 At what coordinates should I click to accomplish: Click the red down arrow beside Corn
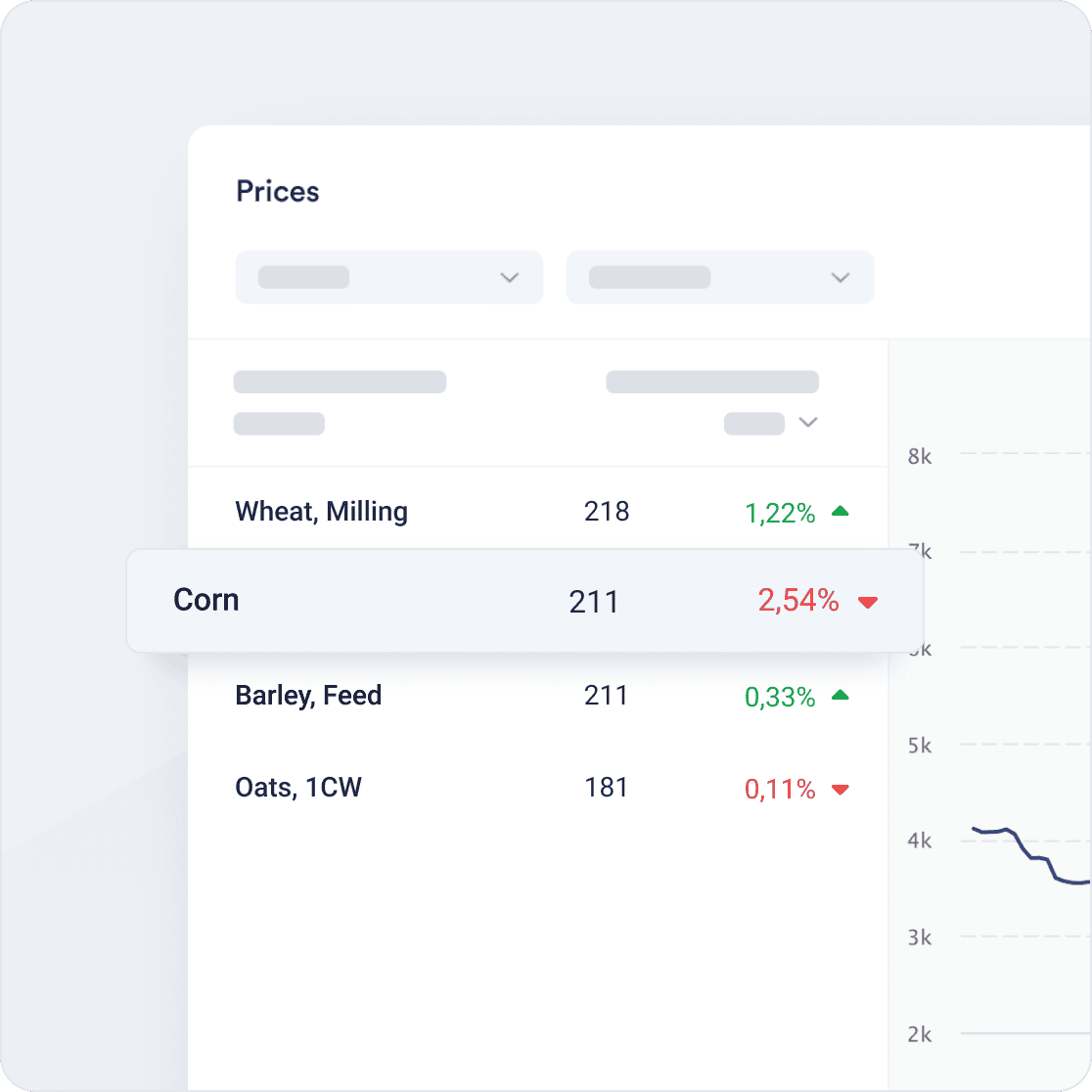[x=868, y=604]
